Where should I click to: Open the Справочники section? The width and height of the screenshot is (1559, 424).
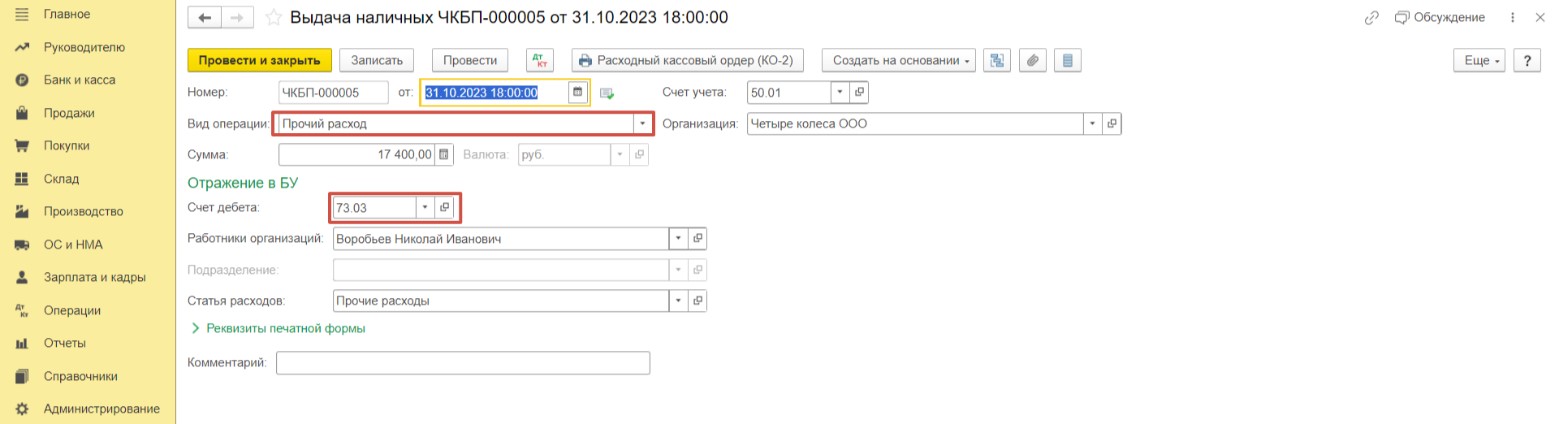[80, 377]
